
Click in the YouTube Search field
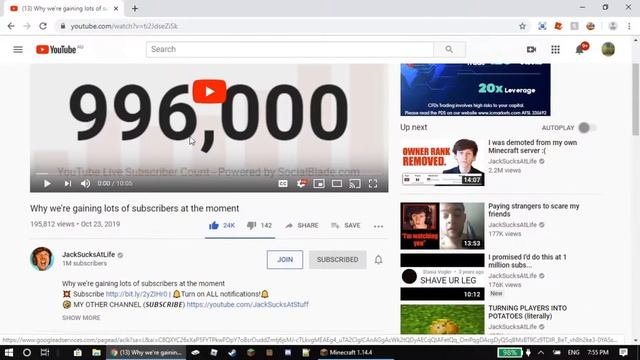290,49
